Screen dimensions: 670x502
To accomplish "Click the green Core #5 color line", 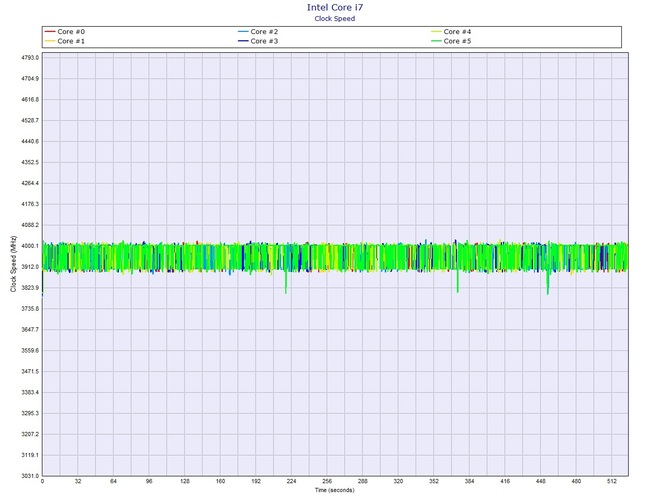I will [x=436, y=41].
